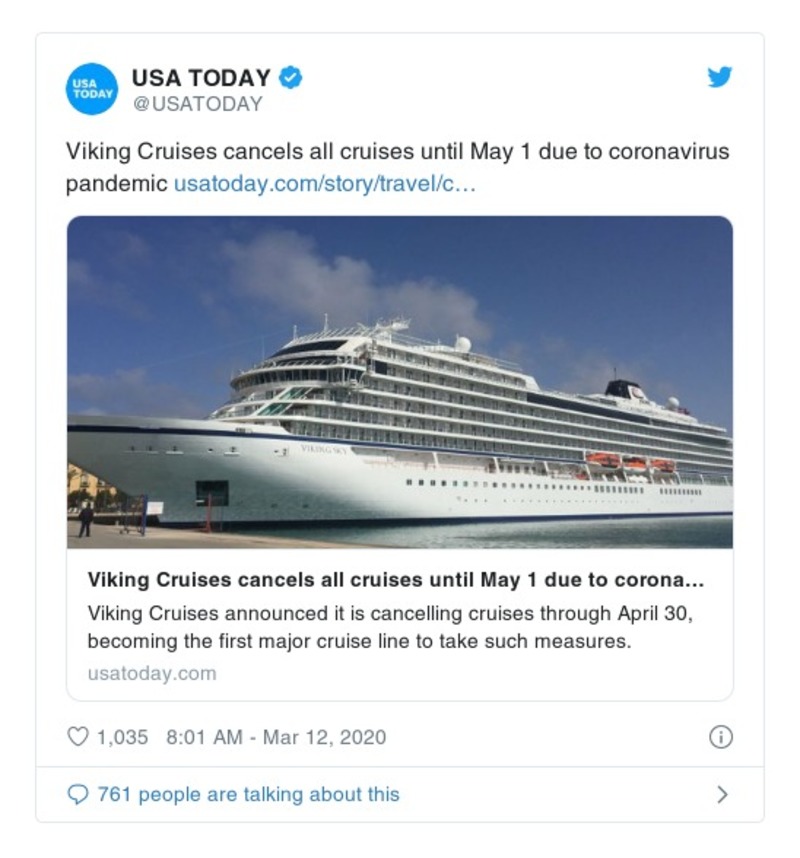View "761 people are talking about this"
This screenshot has height=858, width=800.
(x=248, y=795)
